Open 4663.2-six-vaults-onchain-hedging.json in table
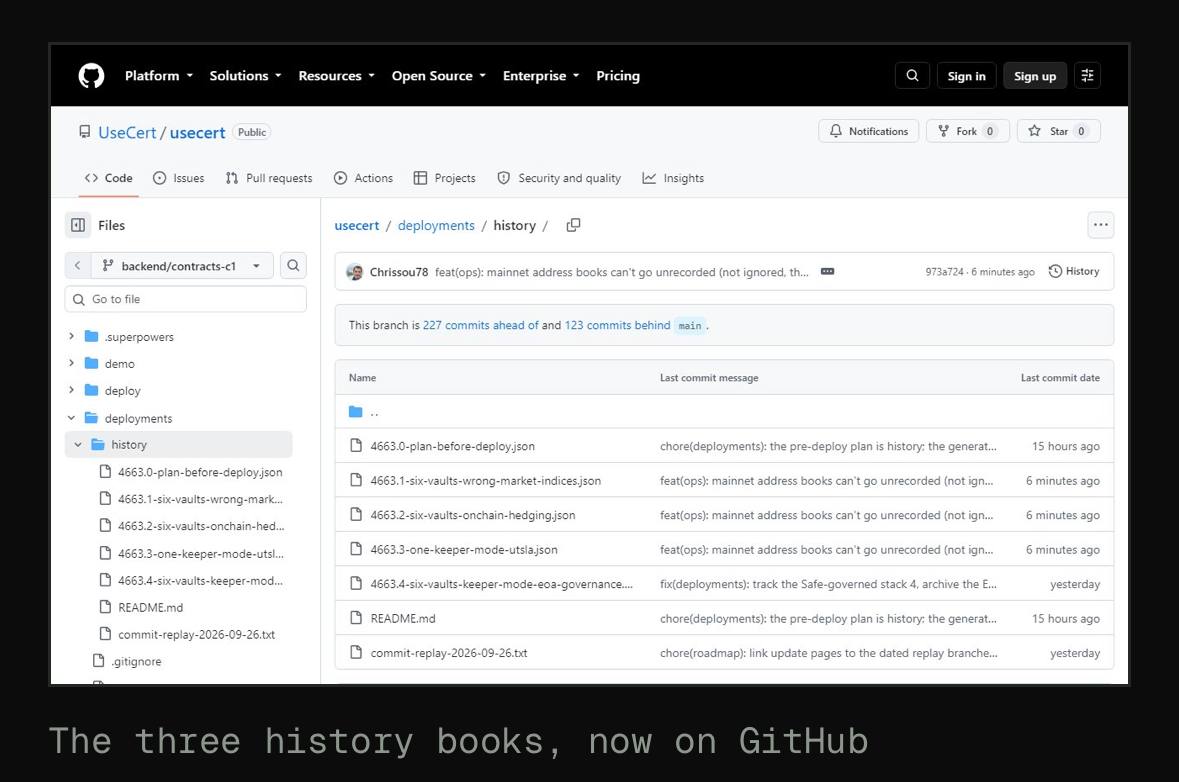 click(x=472, y=515)
